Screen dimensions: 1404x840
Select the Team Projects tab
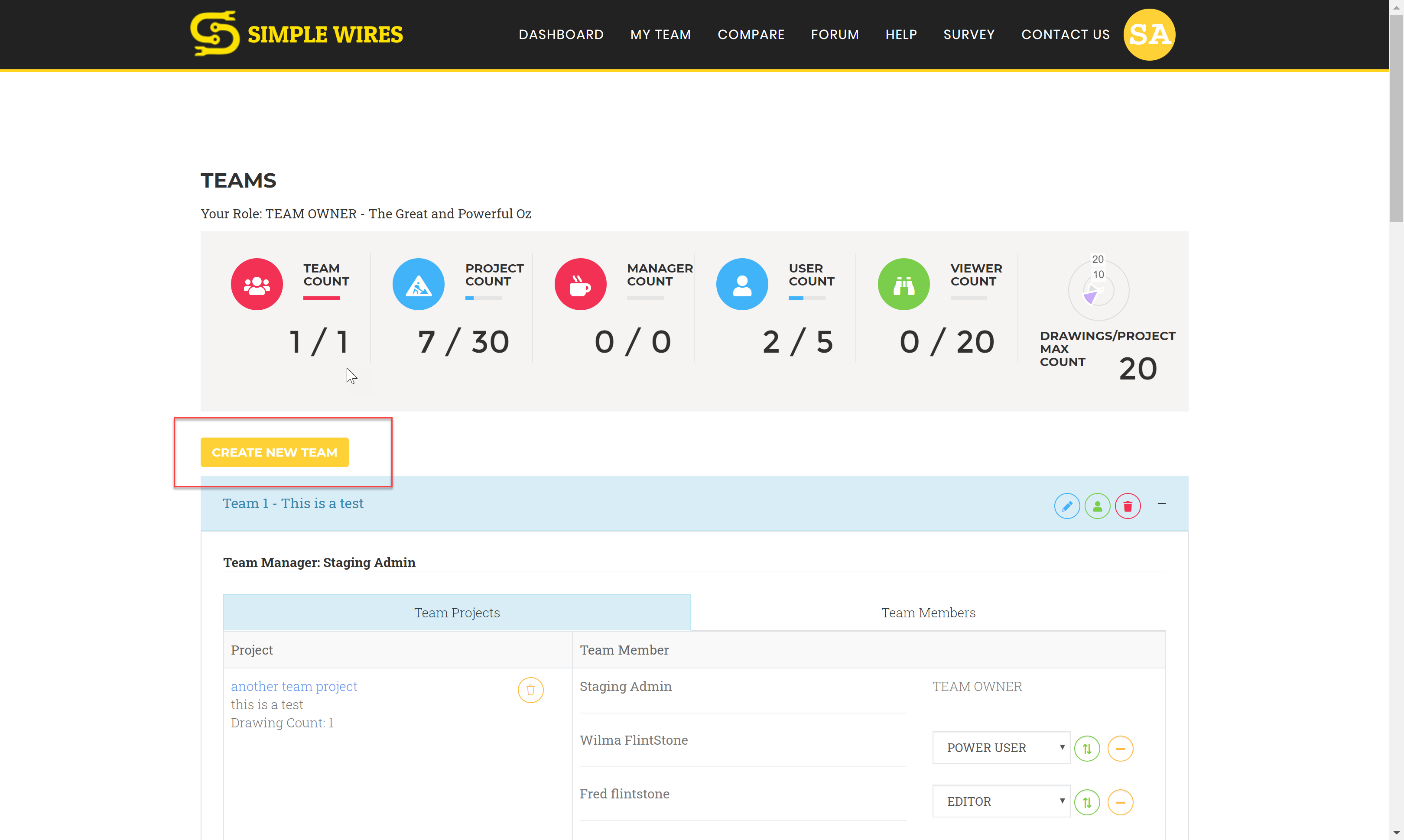pos(457,613)
